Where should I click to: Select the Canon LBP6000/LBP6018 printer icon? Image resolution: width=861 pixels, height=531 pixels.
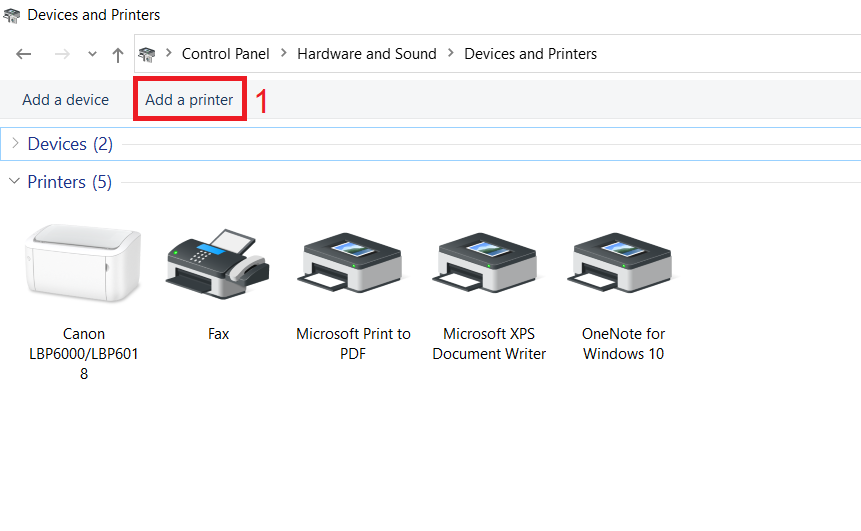pyautogui.click(x=84, y=262)
